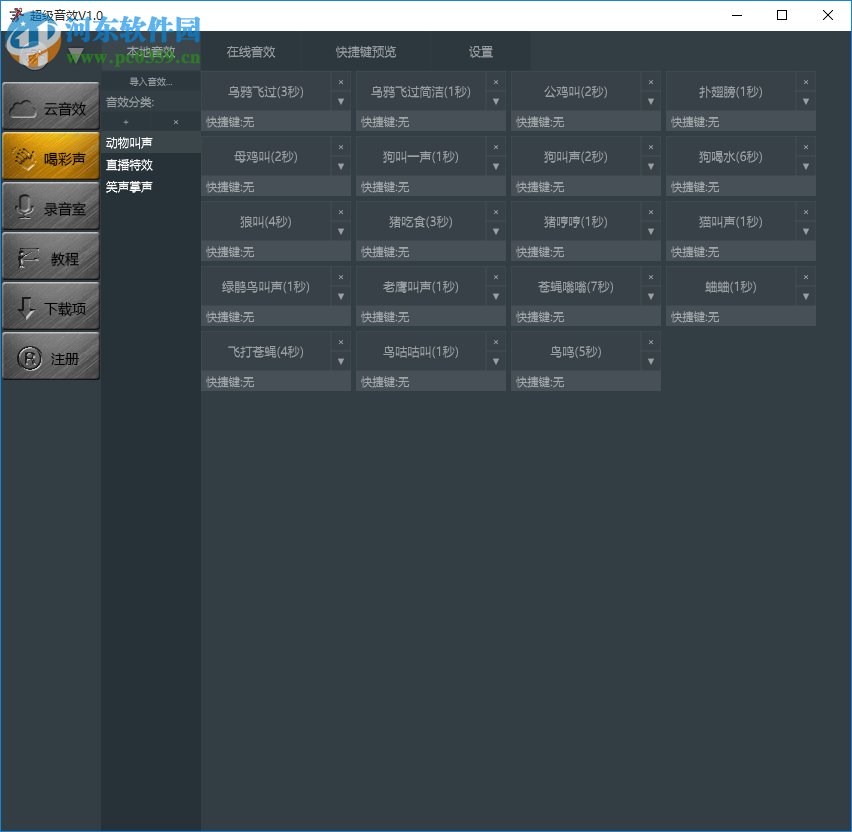Remove the 狼叫(4秒) sound
The image size is (852, 832).
pyautogui.click(x=341, y=212)
